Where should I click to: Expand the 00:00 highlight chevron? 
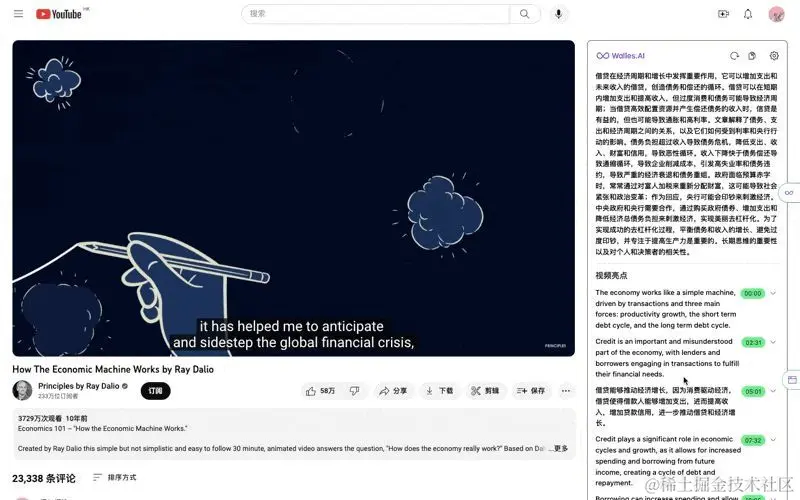coord(773,293)
